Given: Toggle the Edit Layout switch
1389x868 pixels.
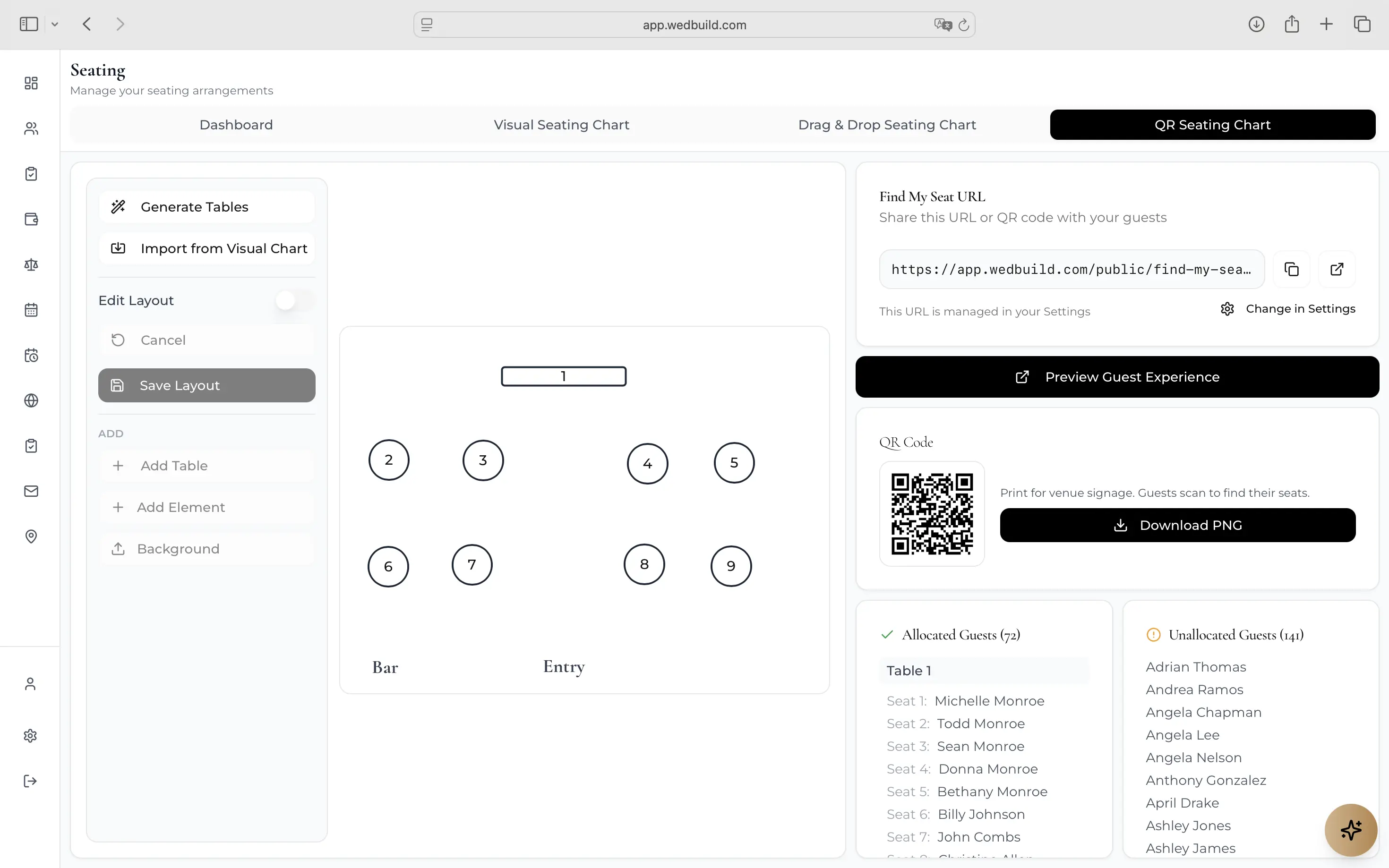Looking at the screenshot, I should [294, 300].
